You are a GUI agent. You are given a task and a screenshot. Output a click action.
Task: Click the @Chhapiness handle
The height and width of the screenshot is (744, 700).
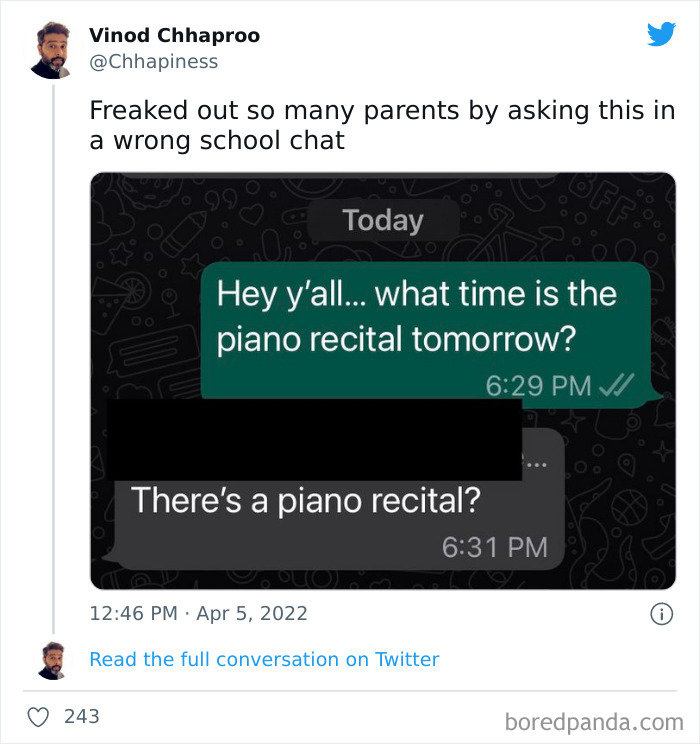[153, 62]
